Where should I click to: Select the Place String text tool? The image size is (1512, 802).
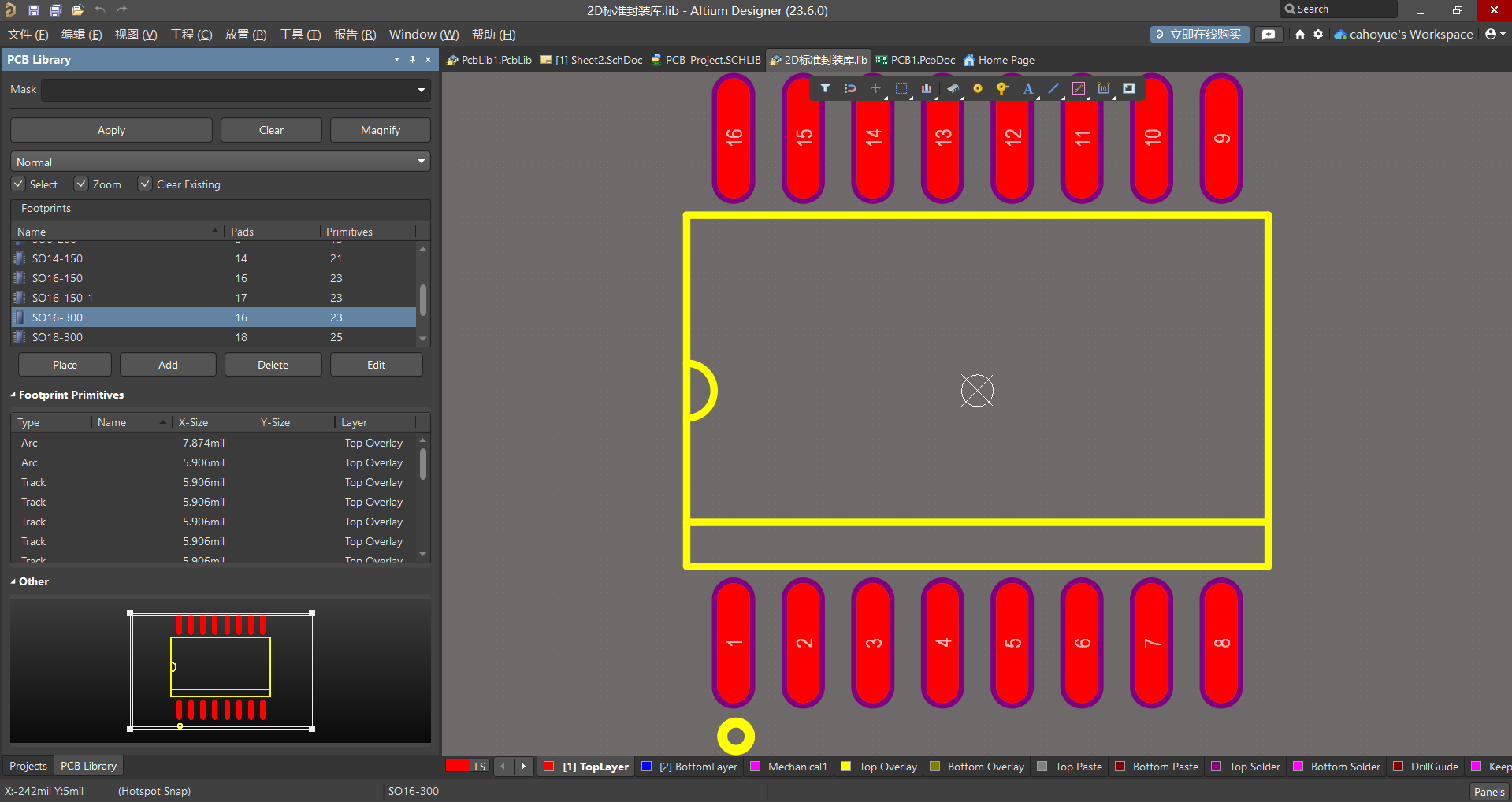[x=1027, y=88]
